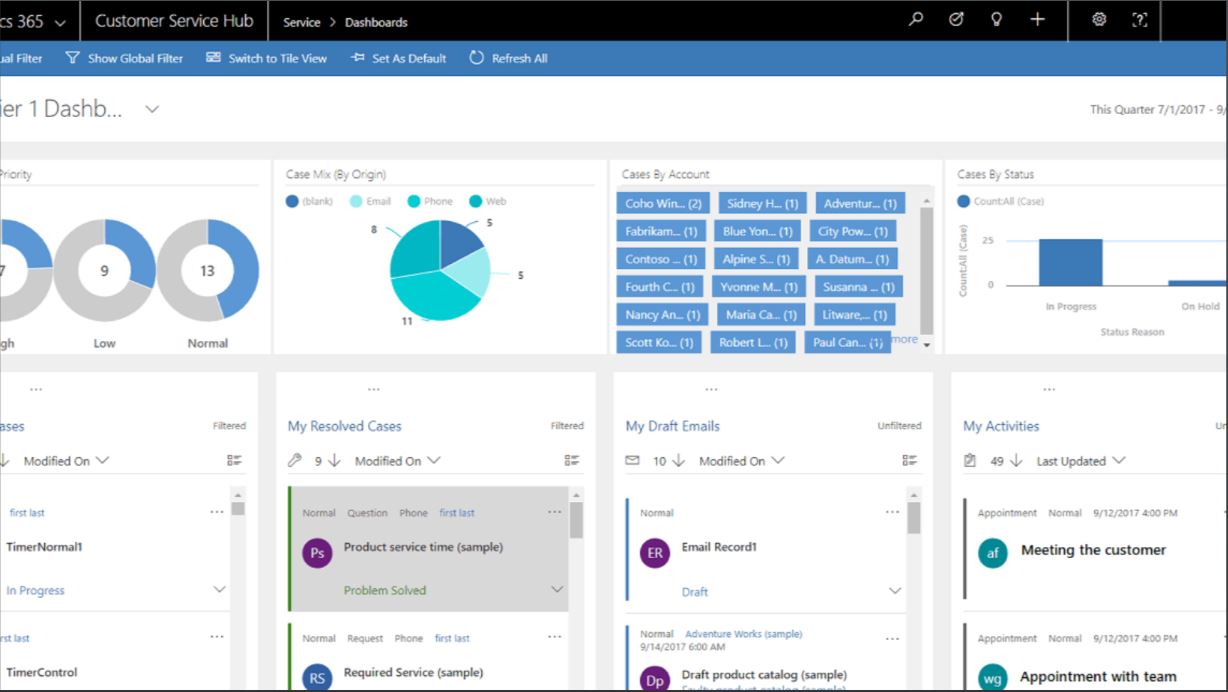The image size is (1228, 692).
Task: Click Ps avatar on Product service time
Action: tap(317, 553)
